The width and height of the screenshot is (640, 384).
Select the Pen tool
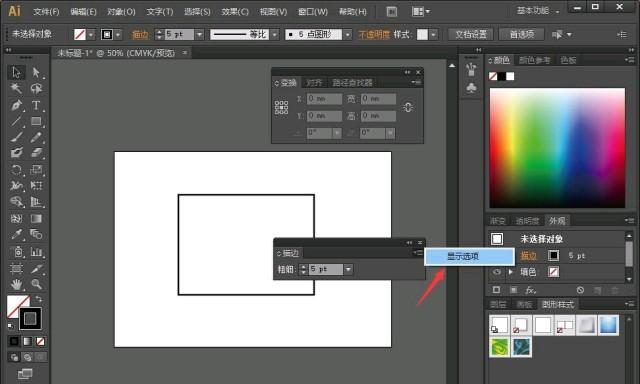(x=16, y=105)
